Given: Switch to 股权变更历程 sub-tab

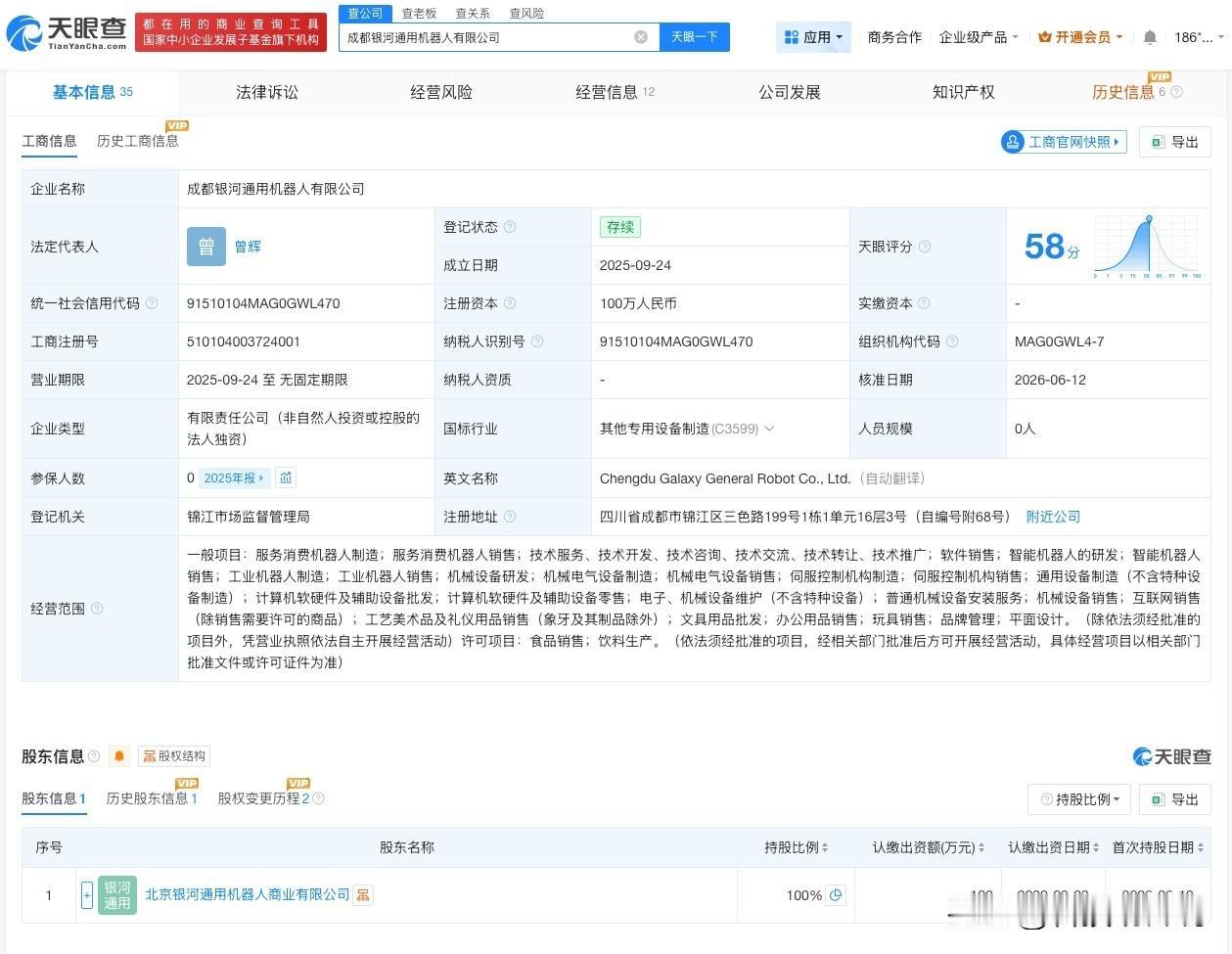Looking at the screenshot, I should pos(263,798).
